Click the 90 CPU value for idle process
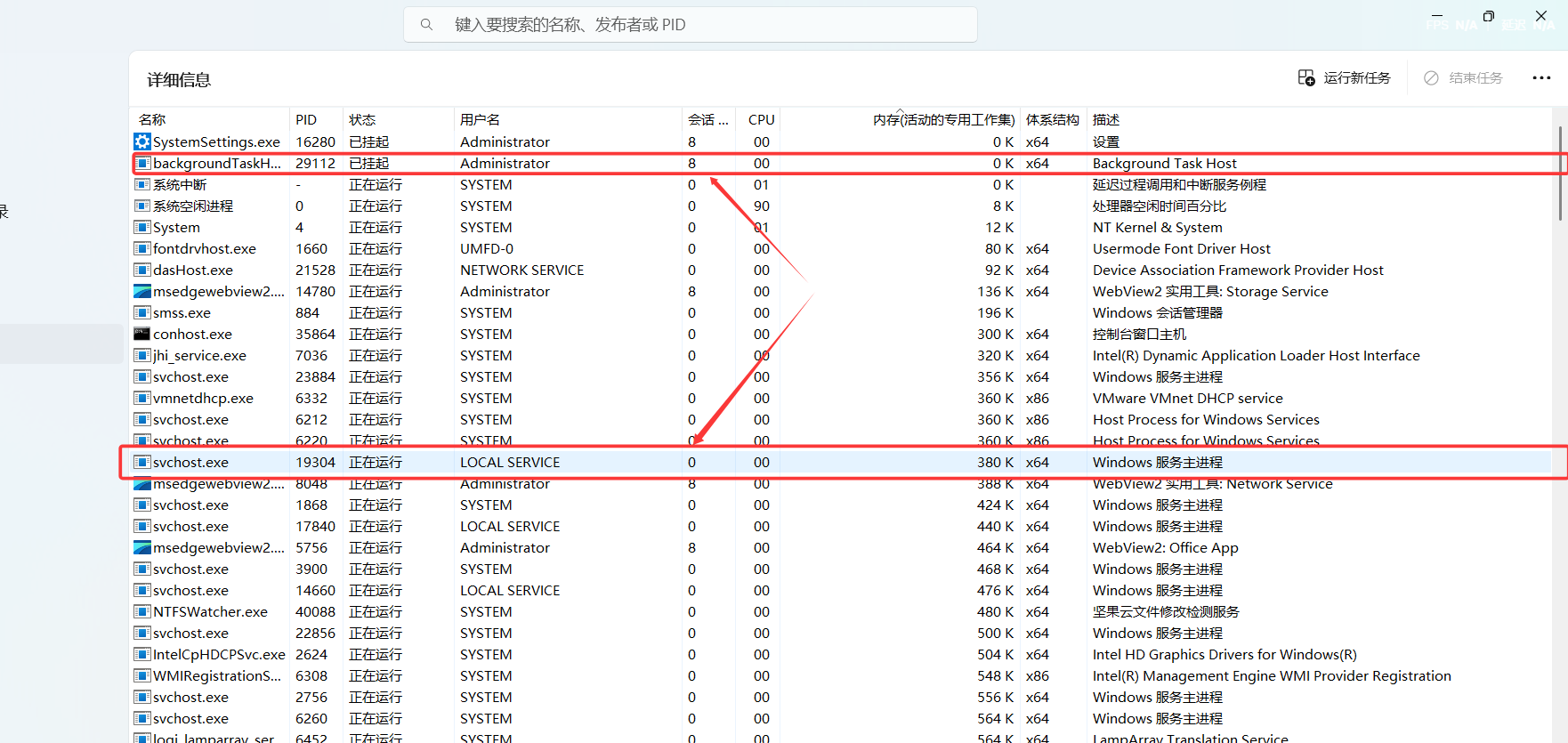This screenshot has height=743, width=1568. (x=762, y=206)
